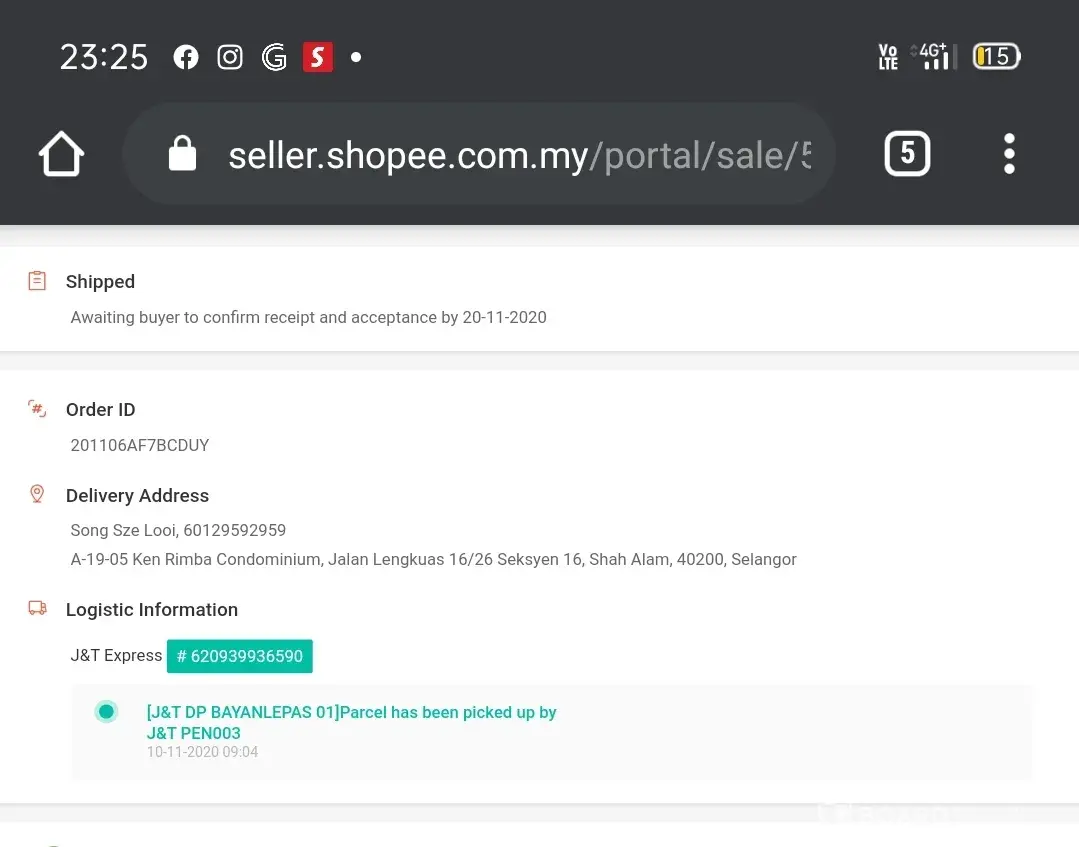Tap the Google notification icon in status bar
The height and width of the screenshot is (847, 1079).
tap(274, 57)
